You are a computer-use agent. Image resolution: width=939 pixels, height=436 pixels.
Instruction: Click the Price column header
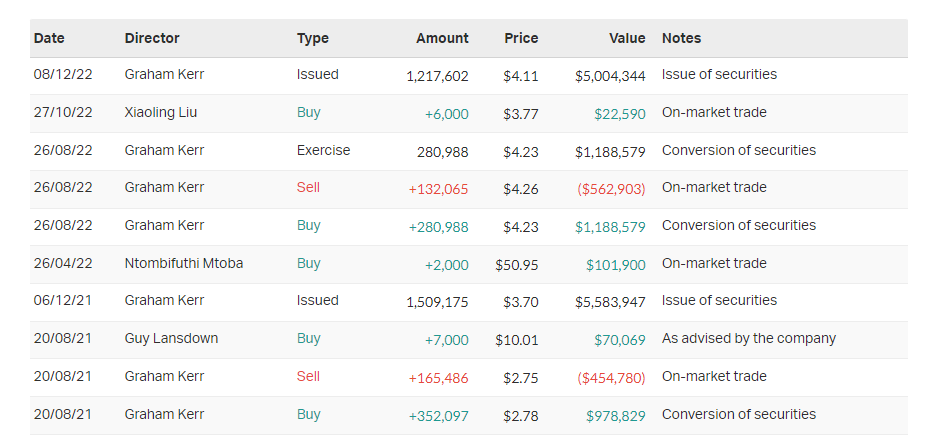[x=521, y=38]
